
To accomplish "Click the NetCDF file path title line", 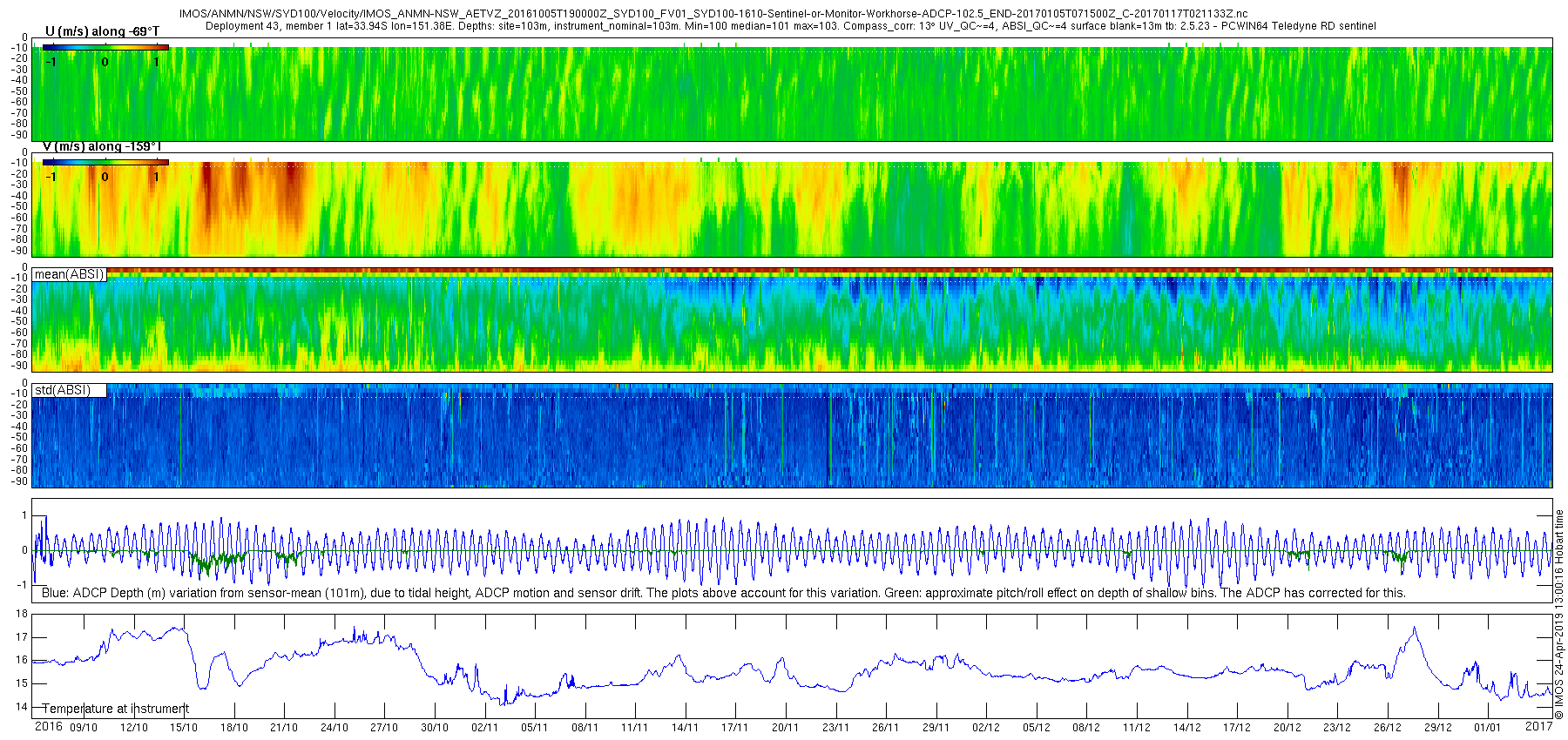I will [713, 14].
